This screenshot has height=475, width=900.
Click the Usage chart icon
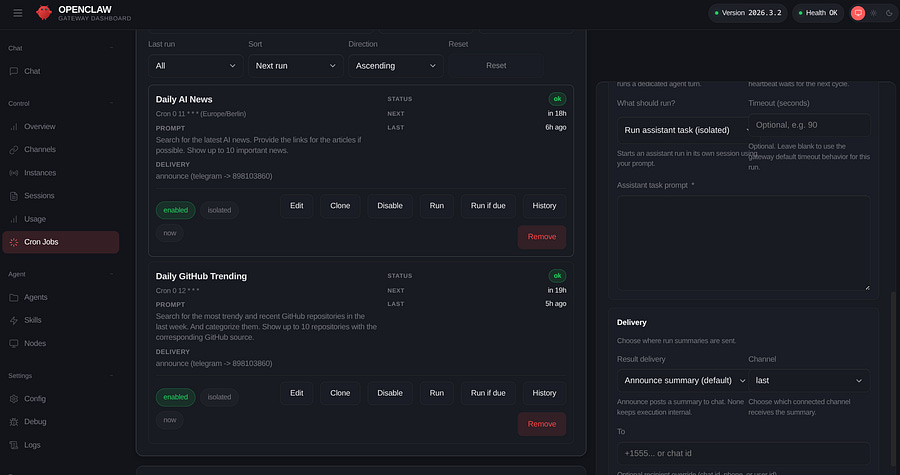pyautogui.click(x=14, y=219)
